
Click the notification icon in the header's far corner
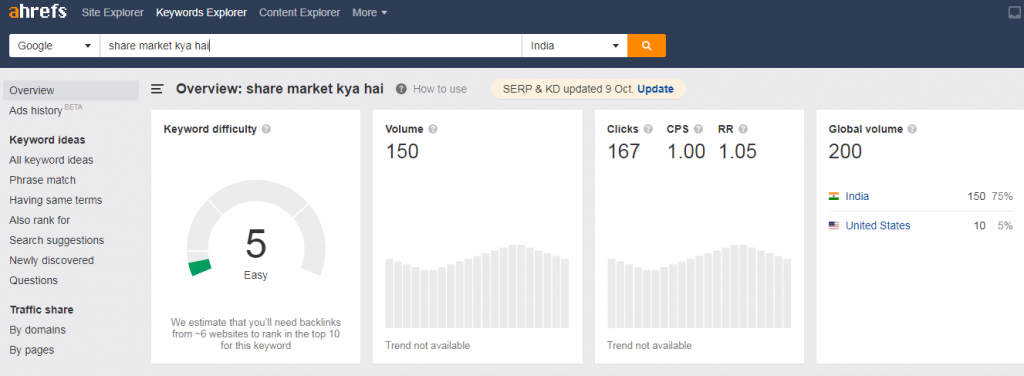point(1014,12)
